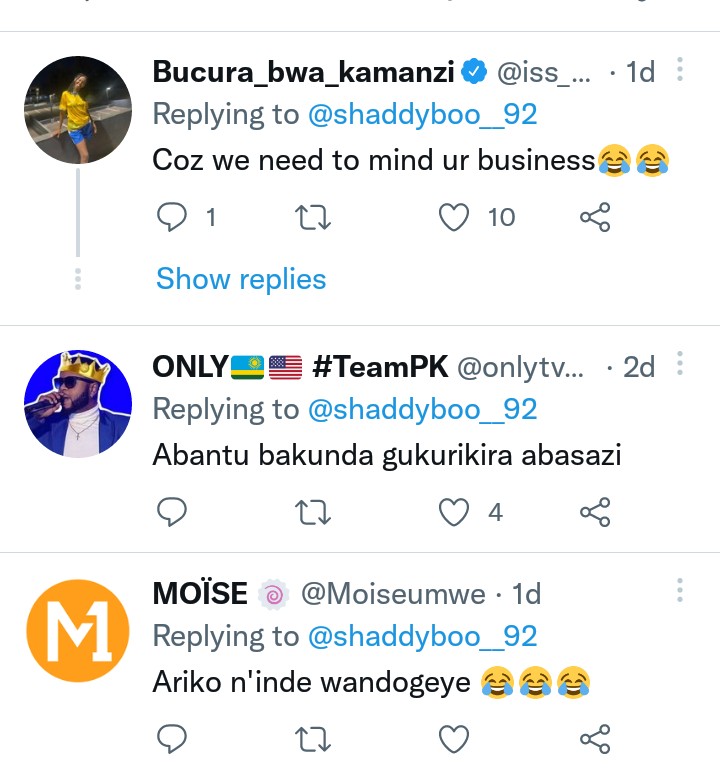Retweet MOÏSE's tweet
The width and height of the screenshot is (720, 769).
pyautogui.click(x=314, y=740)
